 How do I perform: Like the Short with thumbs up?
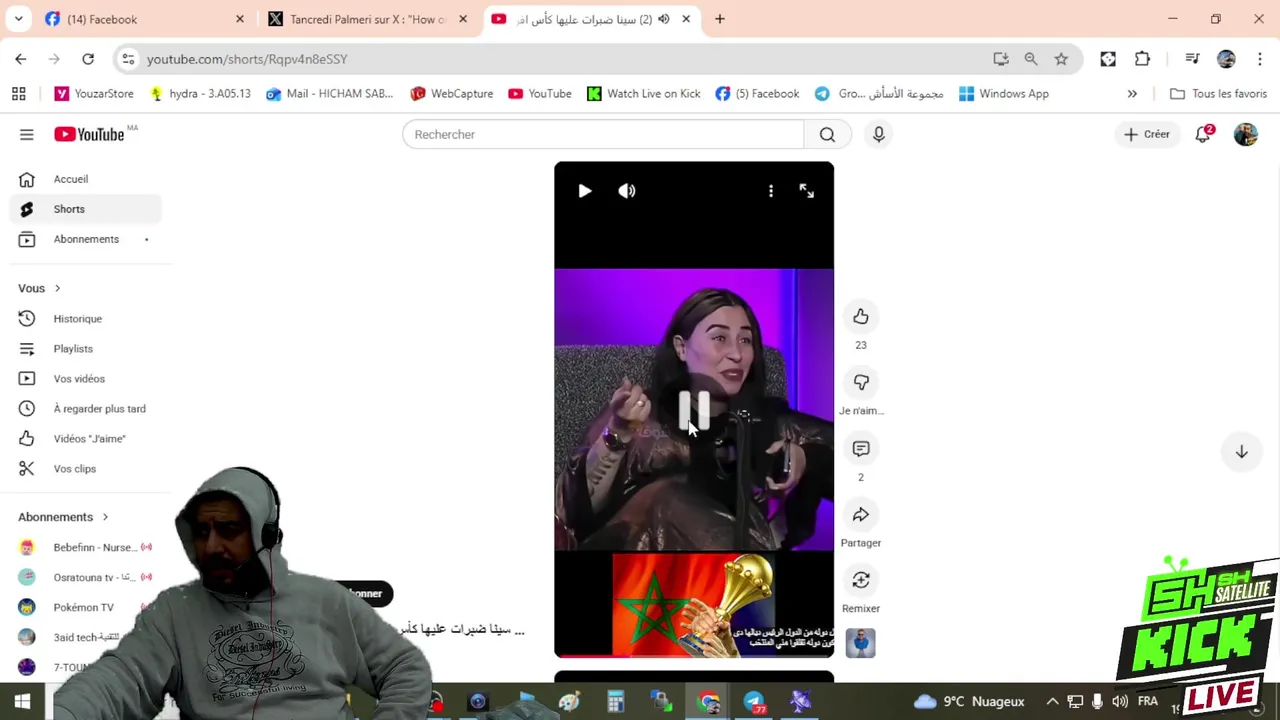click(x=861, y=317)
